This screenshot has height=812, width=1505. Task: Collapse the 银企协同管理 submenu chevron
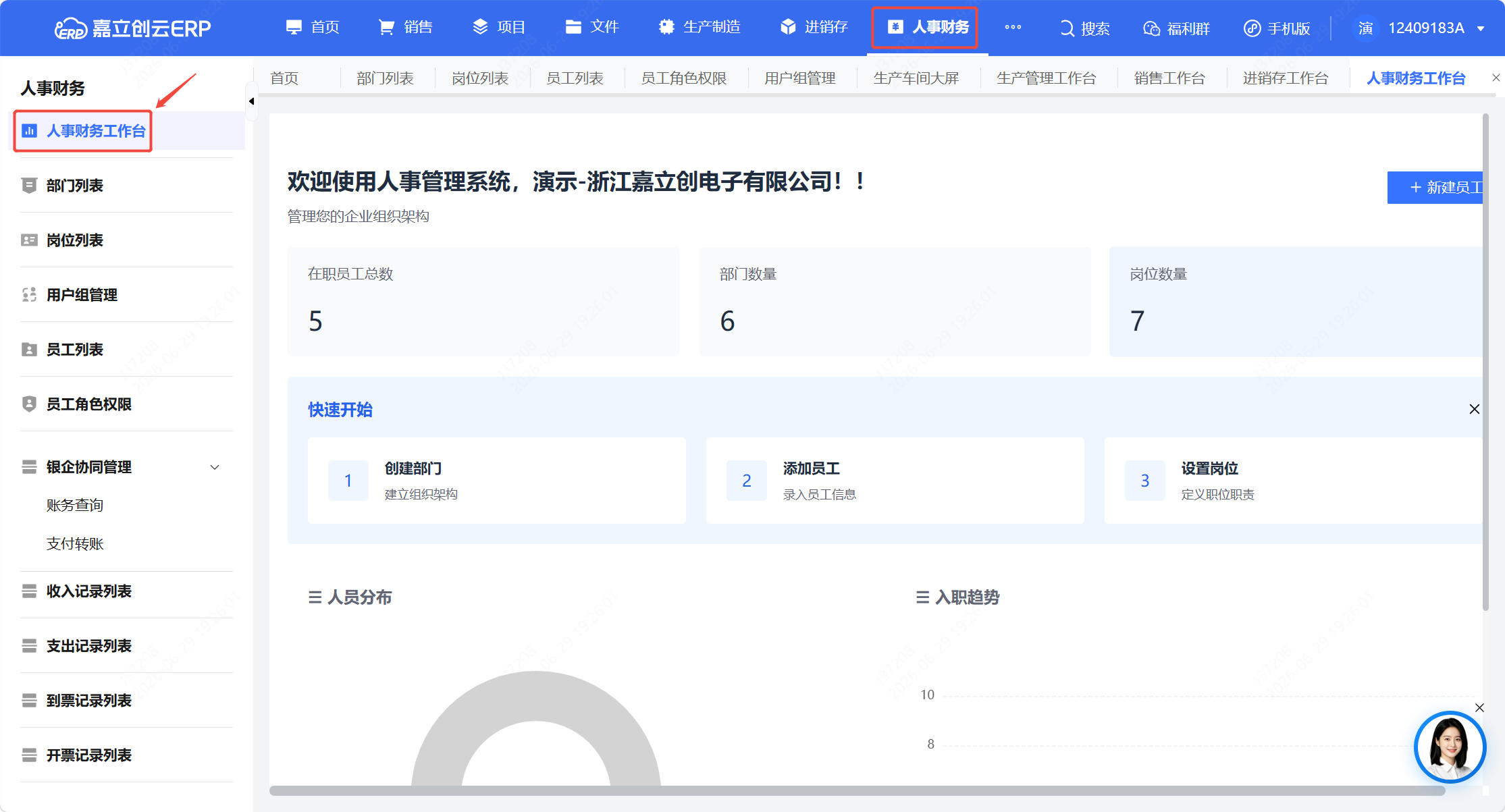coord(215,467)
